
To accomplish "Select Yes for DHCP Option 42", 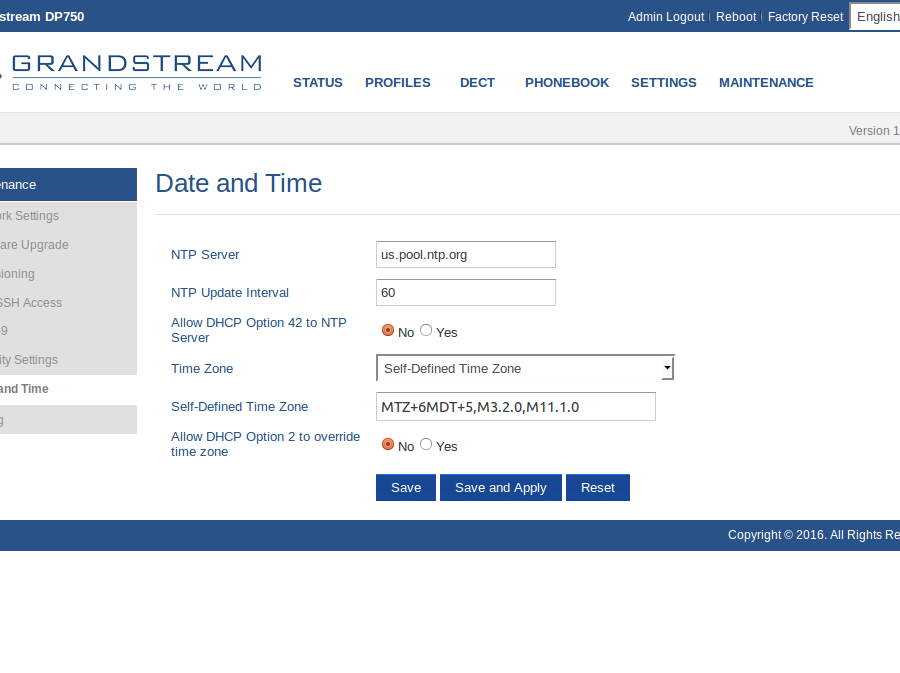I will [426, 330].
